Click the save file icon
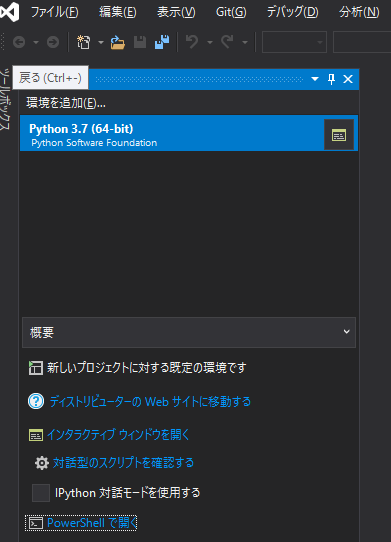391x542 pixels. tap(140, 42)
